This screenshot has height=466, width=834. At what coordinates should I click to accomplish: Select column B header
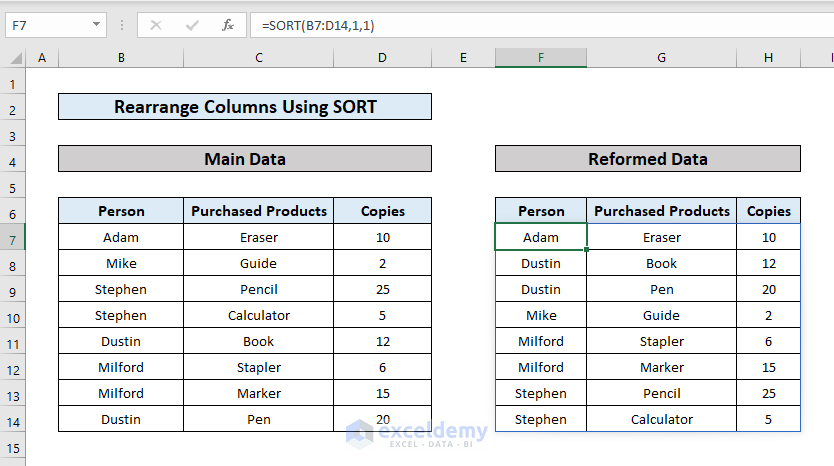point(121,58)
